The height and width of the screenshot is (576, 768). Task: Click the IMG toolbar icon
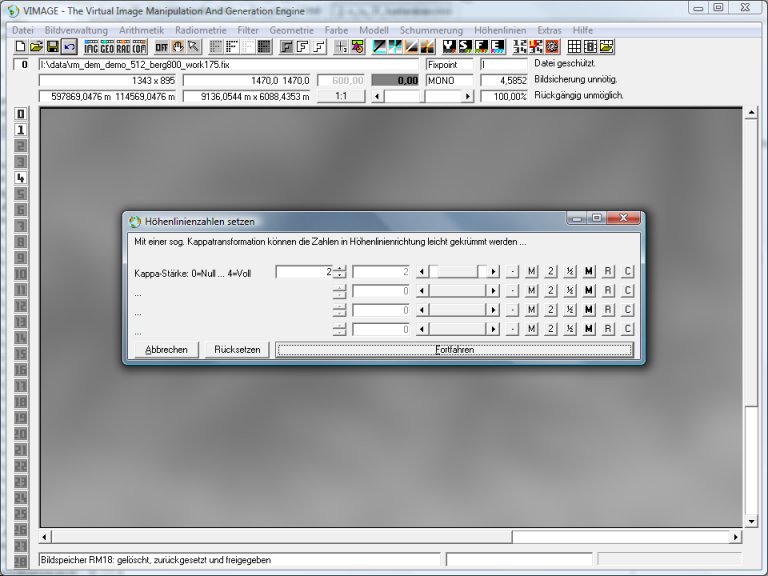pyautogui.click(x=91, y=47)
